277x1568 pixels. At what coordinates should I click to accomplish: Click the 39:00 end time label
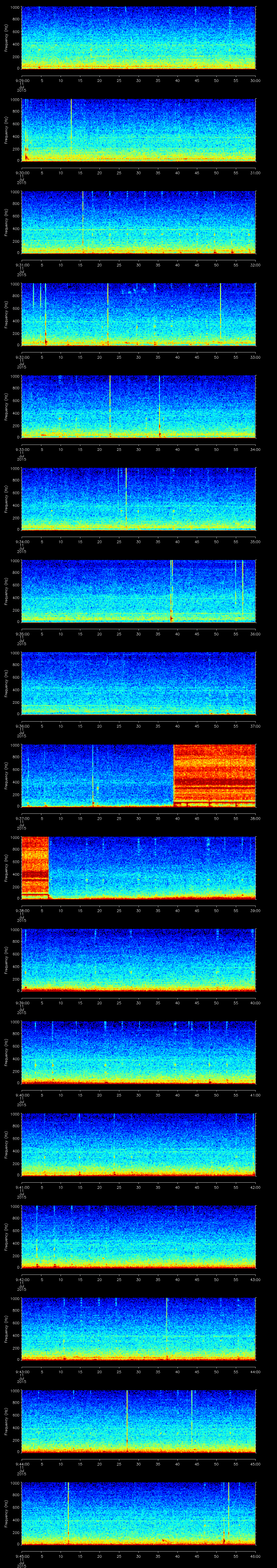coord(255,910)
